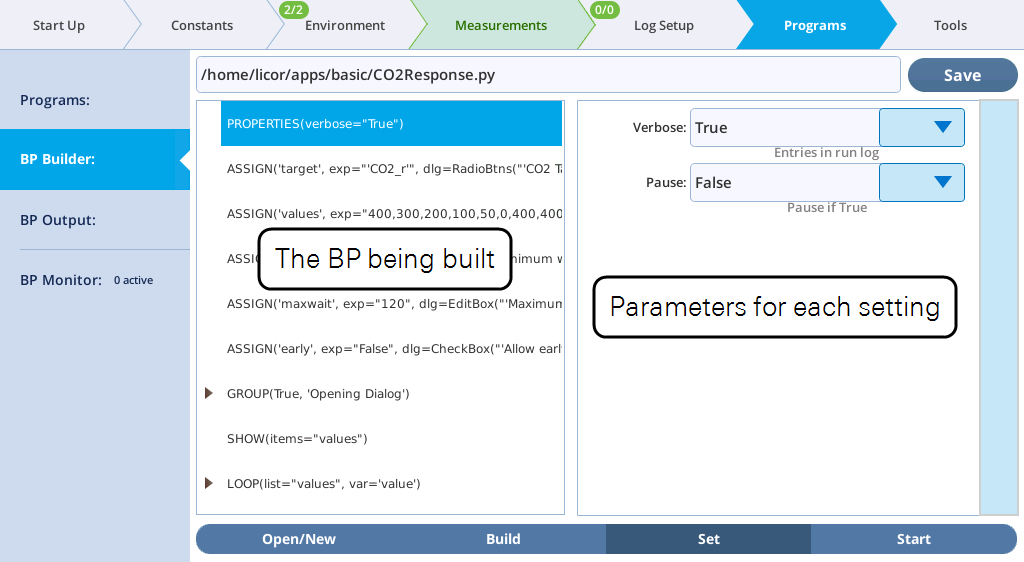Click the file path input field
Image resolution: width=1024 pixels, height=562 pixels.
point(548,75)
